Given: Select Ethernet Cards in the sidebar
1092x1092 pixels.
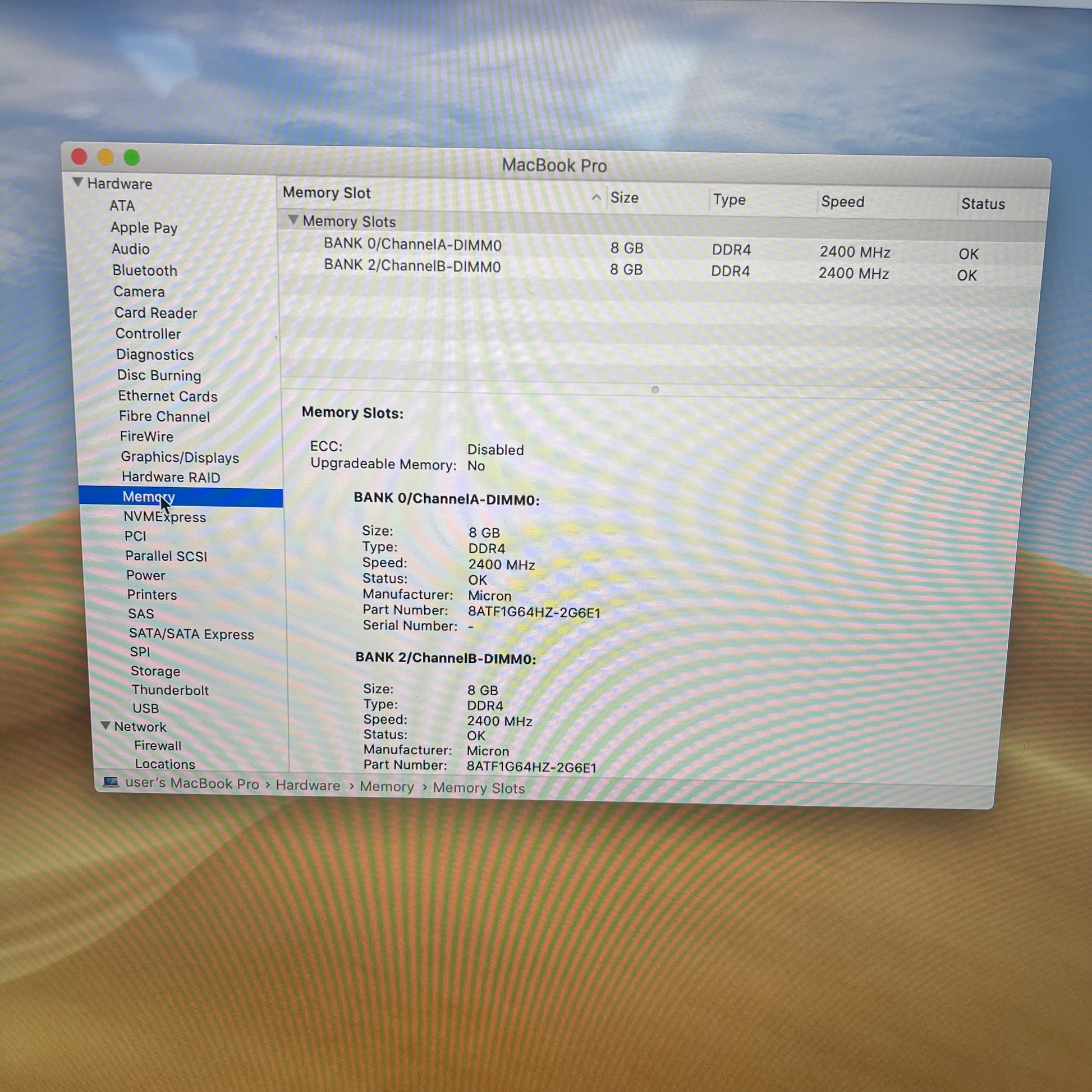Looking at the screenshot, I should tap(167, 396).
